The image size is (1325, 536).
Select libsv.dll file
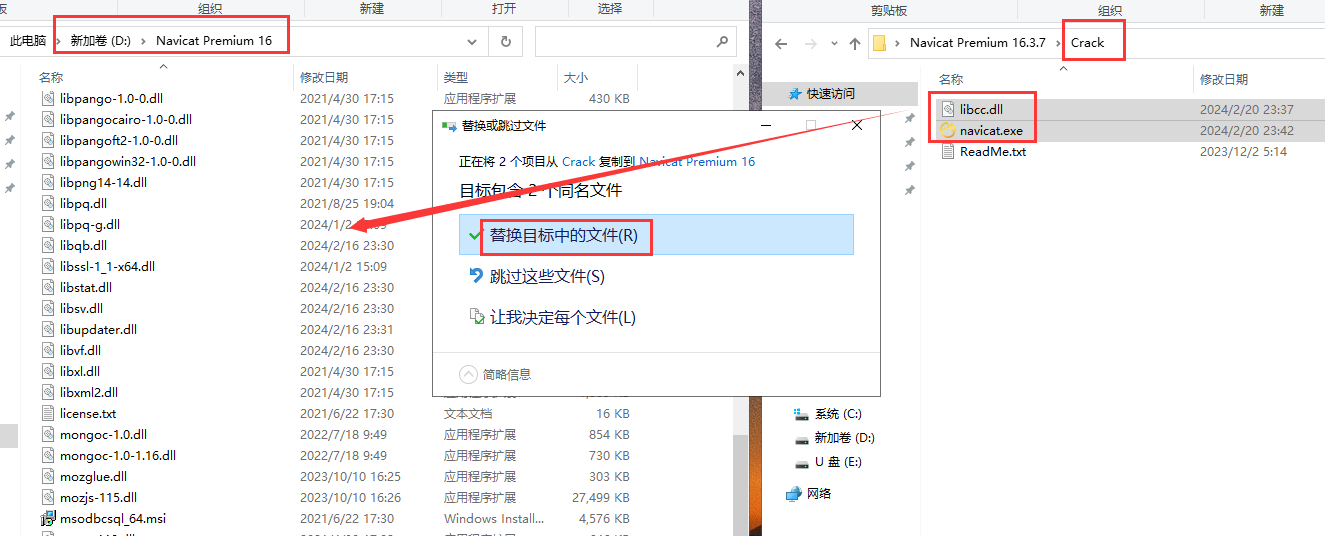(81, 308)
